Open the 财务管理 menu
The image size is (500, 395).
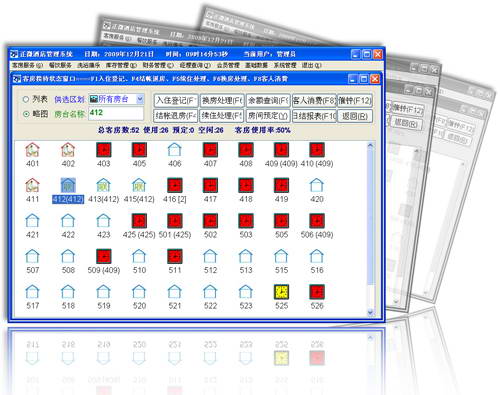[x=158, y=65]
